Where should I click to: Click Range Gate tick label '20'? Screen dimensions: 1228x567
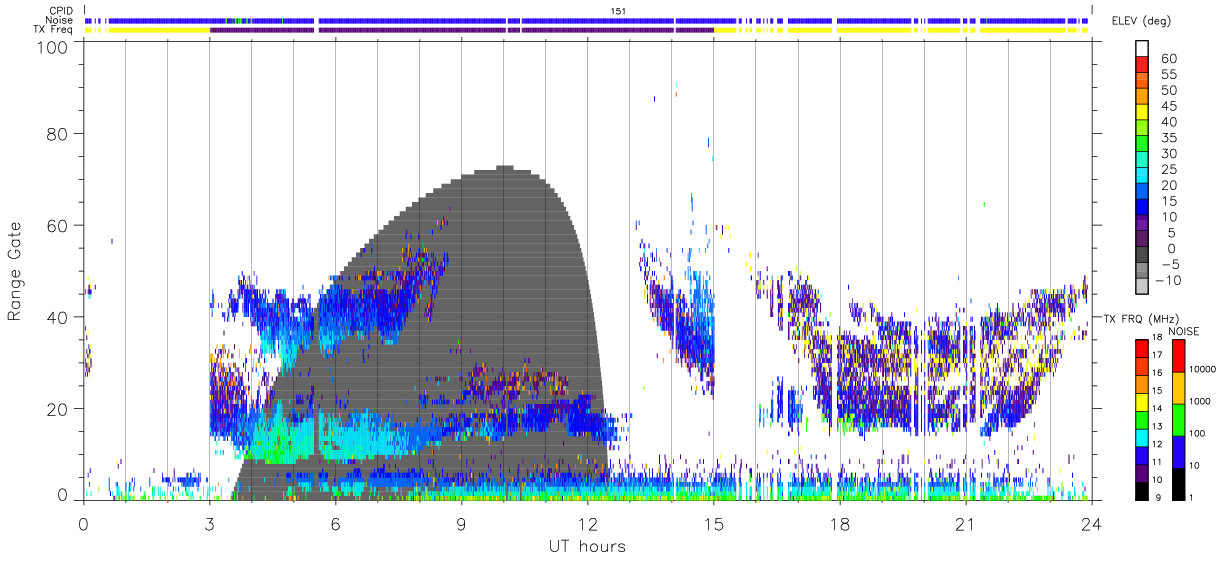pos(58,408)
